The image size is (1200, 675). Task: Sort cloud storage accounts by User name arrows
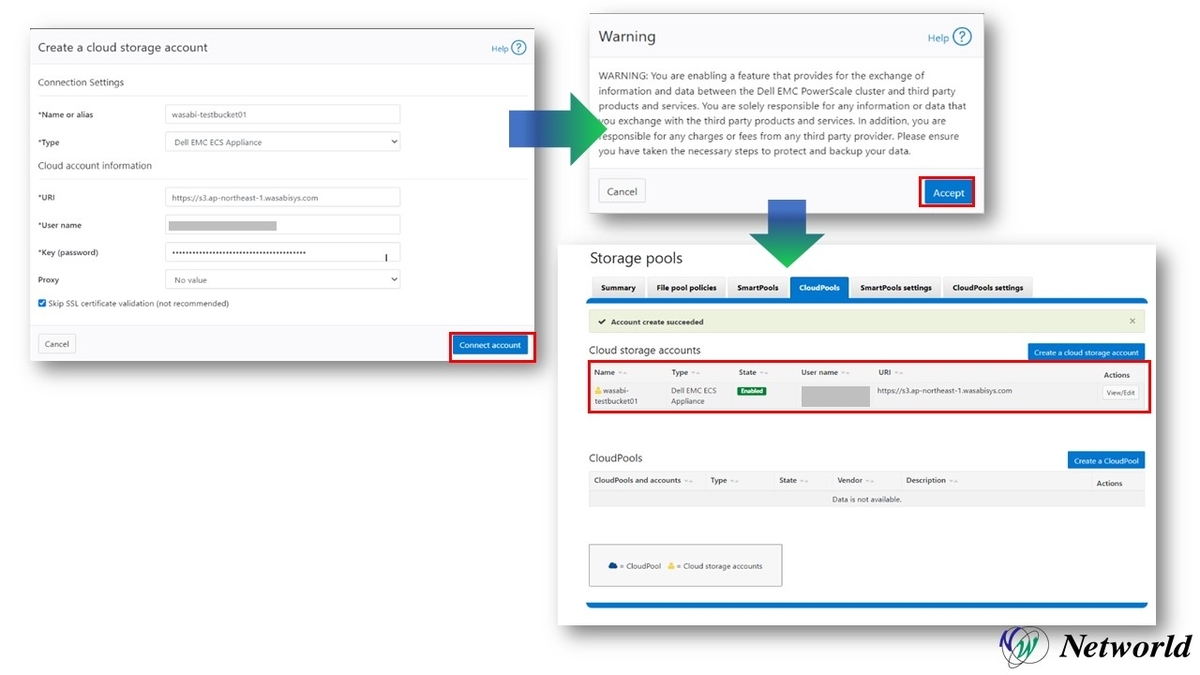tap(846, 373)
